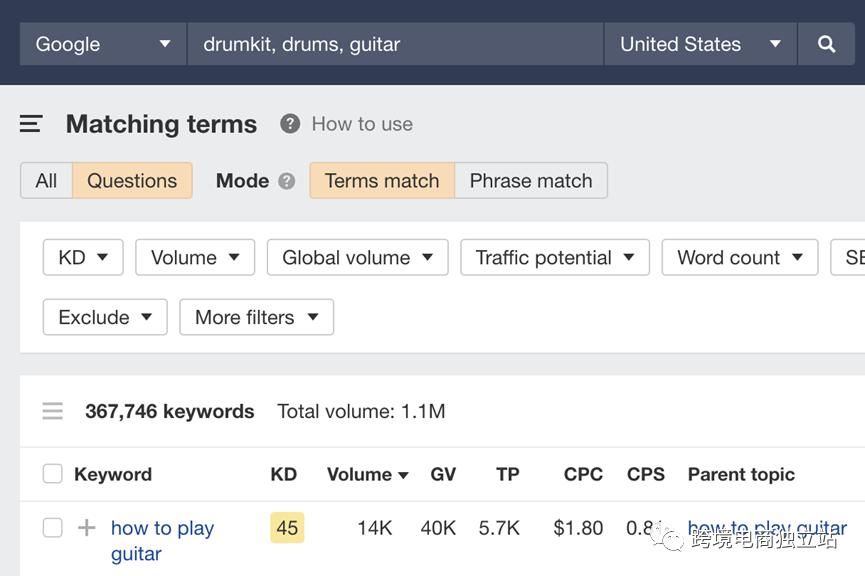Switch mode to Phrase match
Viewport: 865px width, 576px height.
pos(531,181)
